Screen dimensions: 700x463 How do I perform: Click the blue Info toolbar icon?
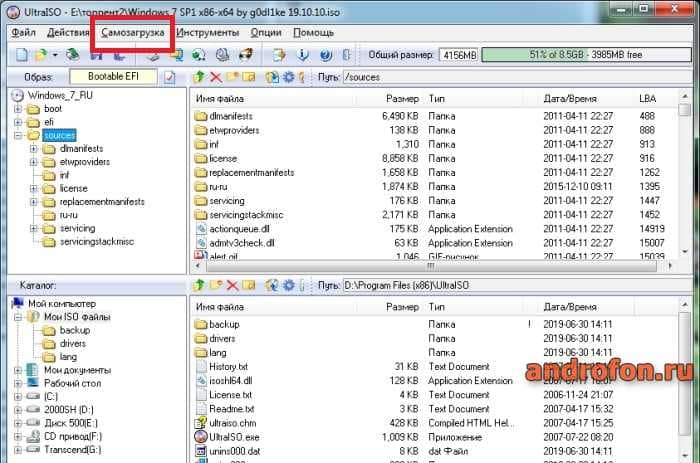click(x=303, y=55)
